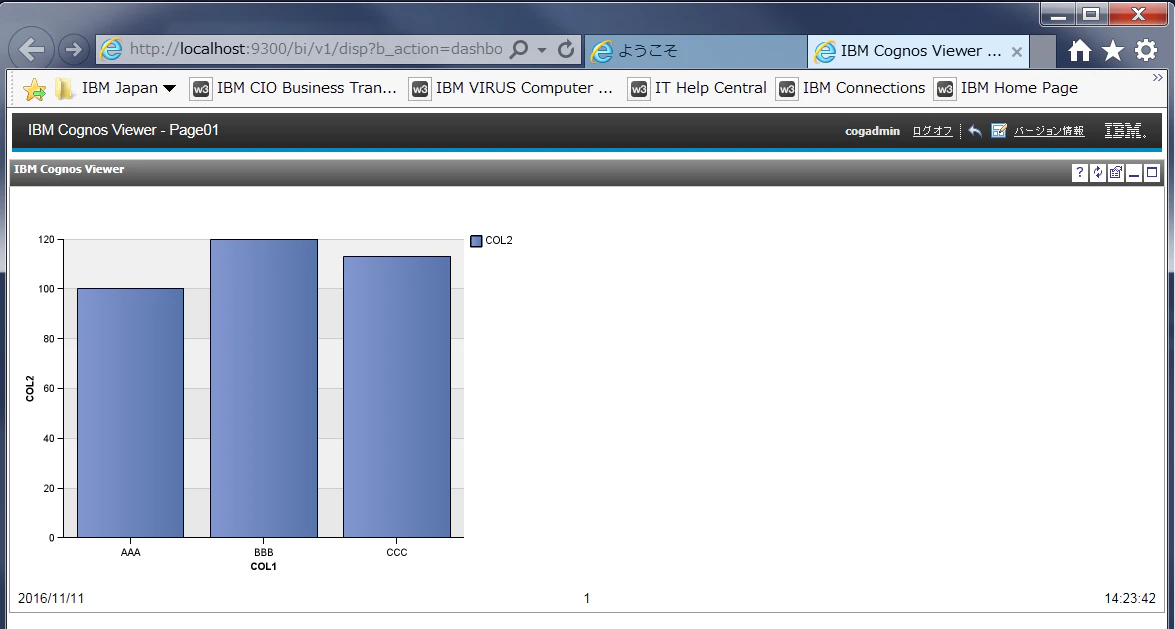Open the portlet help question mark icon
Image resolution: width=1175 pixels, height=629 pixels.
(1079, 173)
